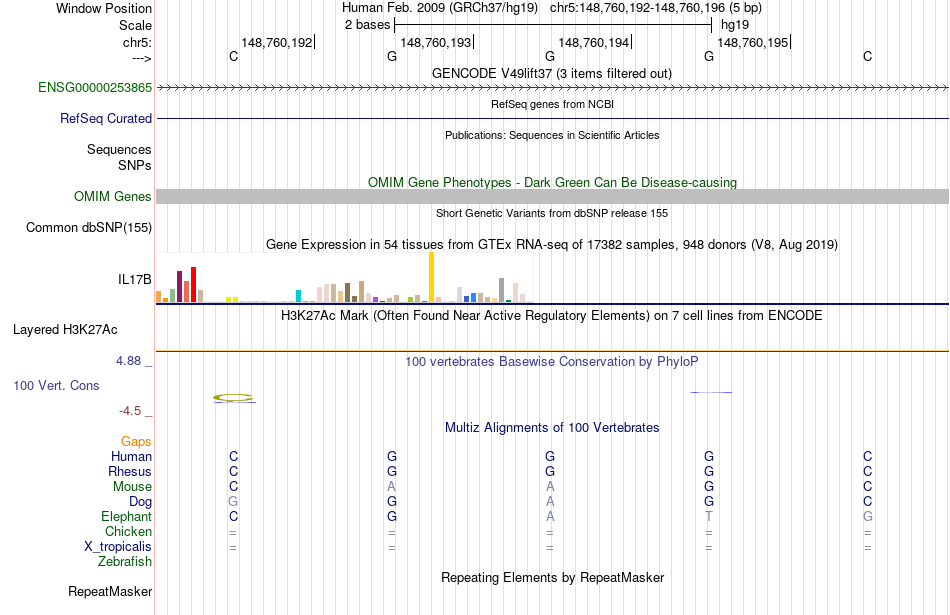Click the 148,760,193 position marker

pyautogui.click(x=436, y=42)
